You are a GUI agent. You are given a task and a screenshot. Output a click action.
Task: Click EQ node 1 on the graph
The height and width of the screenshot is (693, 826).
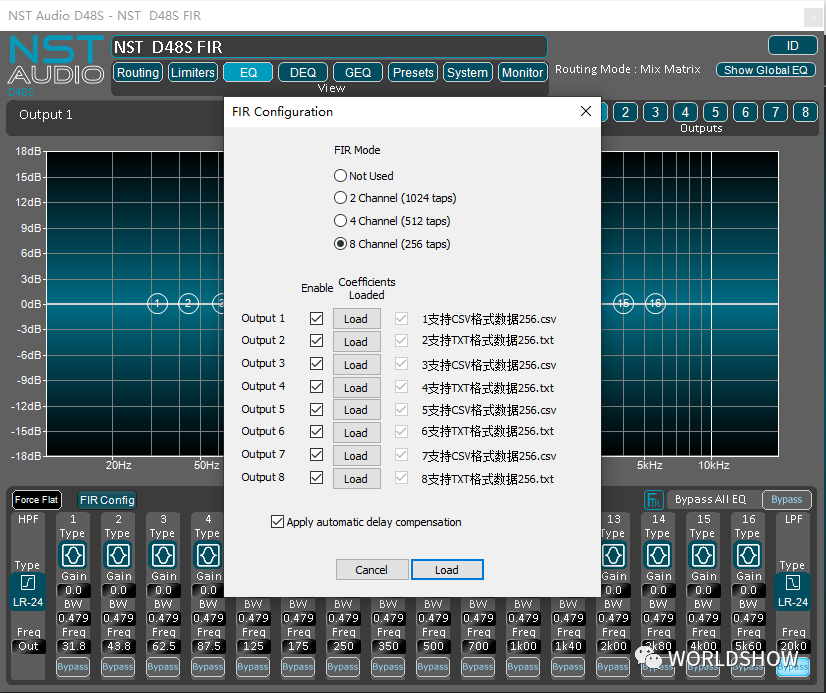click(x=157, y=303)
